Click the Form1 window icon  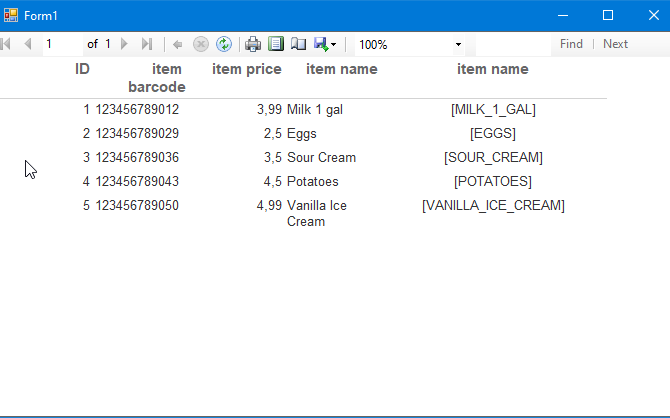click(x=11, y=15)
